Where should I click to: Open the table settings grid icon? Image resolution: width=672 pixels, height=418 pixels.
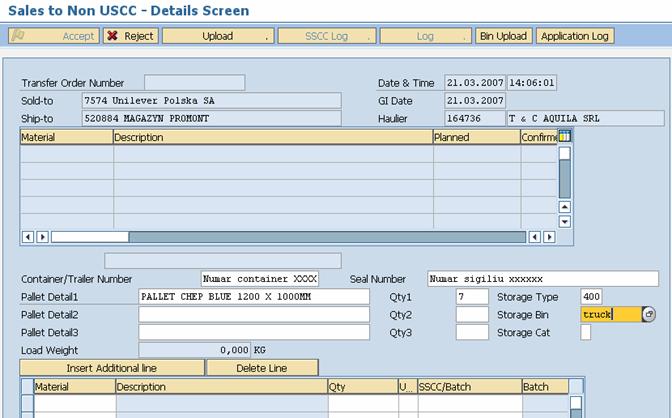564,137
